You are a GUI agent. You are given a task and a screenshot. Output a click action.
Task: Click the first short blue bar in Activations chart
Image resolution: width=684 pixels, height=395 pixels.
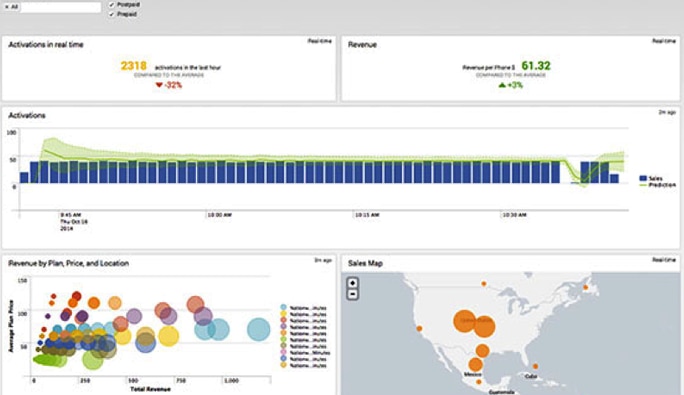pyautogui.click(x=24, y=178)
